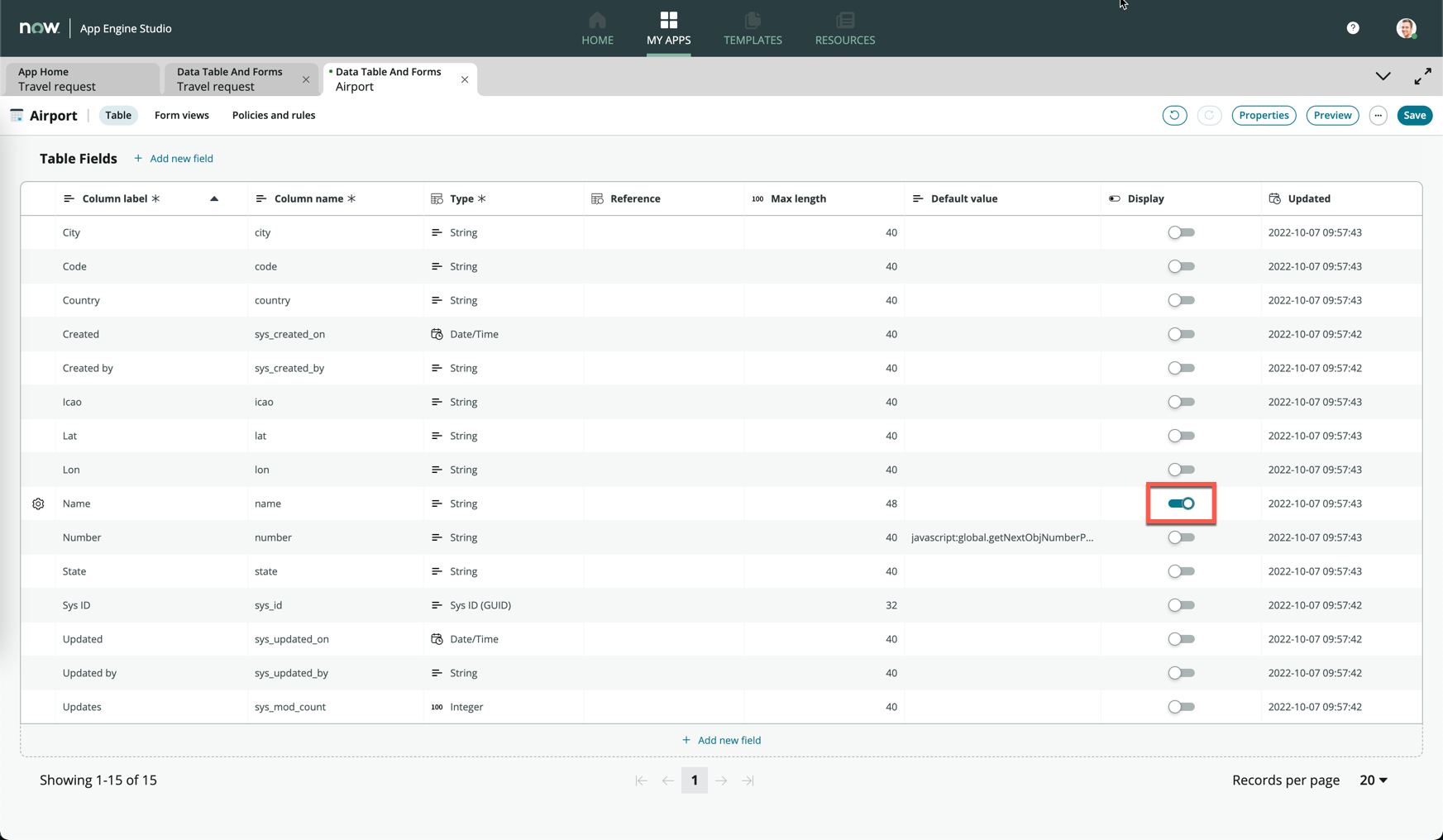Click 'sys_mod_count' column name cell
This screenshot has width=1443, height=840.
coord(335,707)
